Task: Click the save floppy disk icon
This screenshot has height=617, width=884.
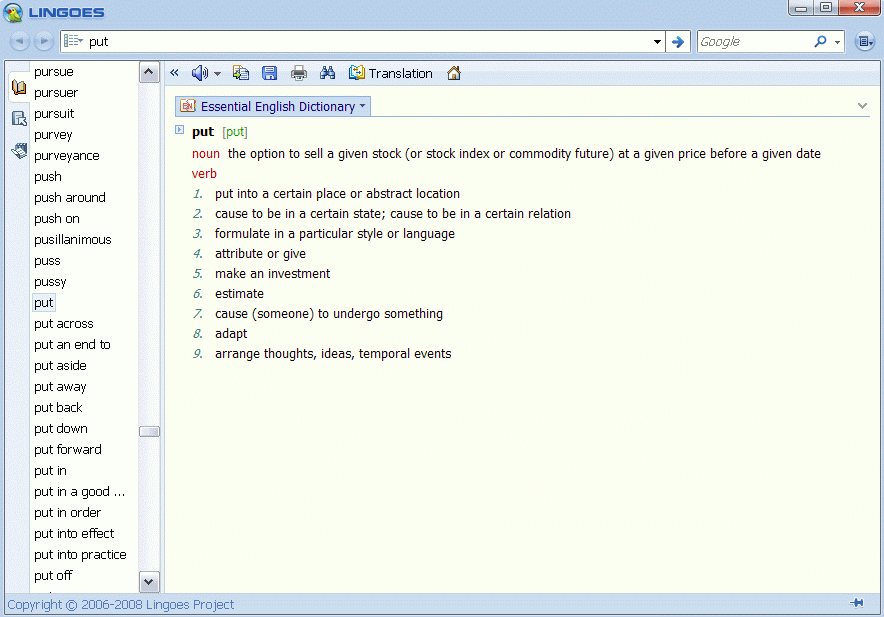Action: click(269, 73)
